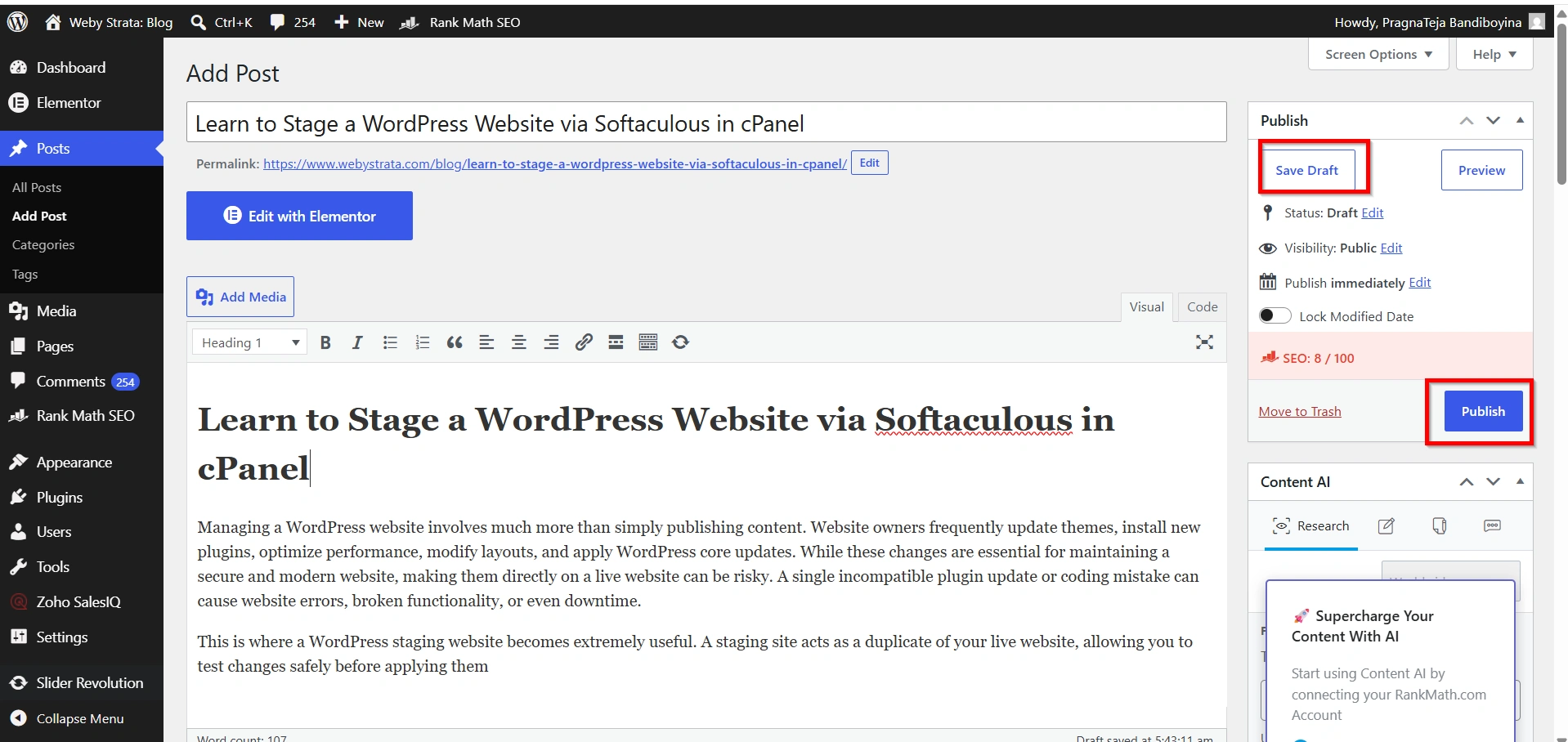Open the Content AI chat icon

pos(1492,526)
